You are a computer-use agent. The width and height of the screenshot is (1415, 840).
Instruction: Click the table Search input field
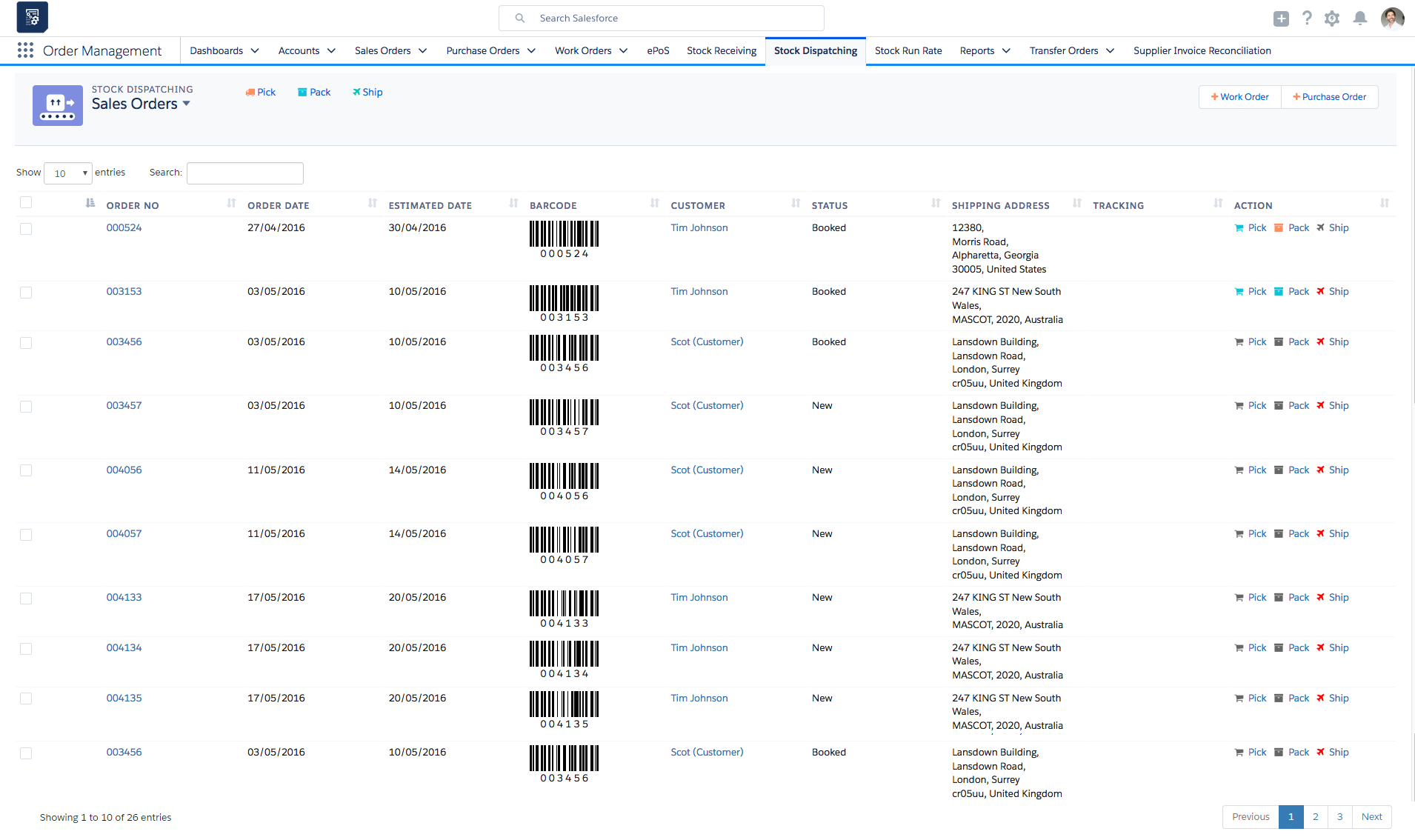coord(245,173)
